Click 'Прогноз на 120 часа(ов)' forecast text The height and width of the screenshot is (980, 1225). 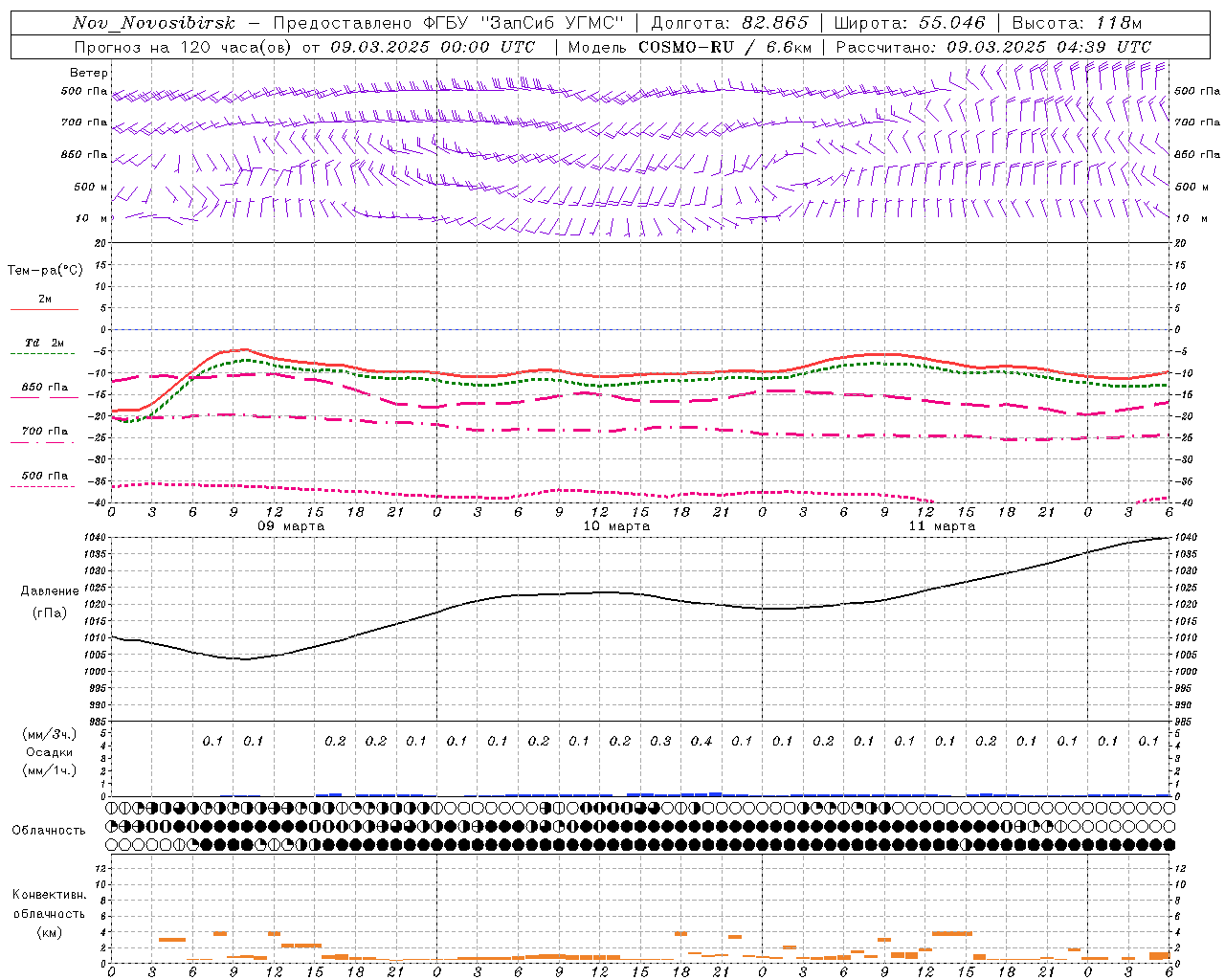184,47
